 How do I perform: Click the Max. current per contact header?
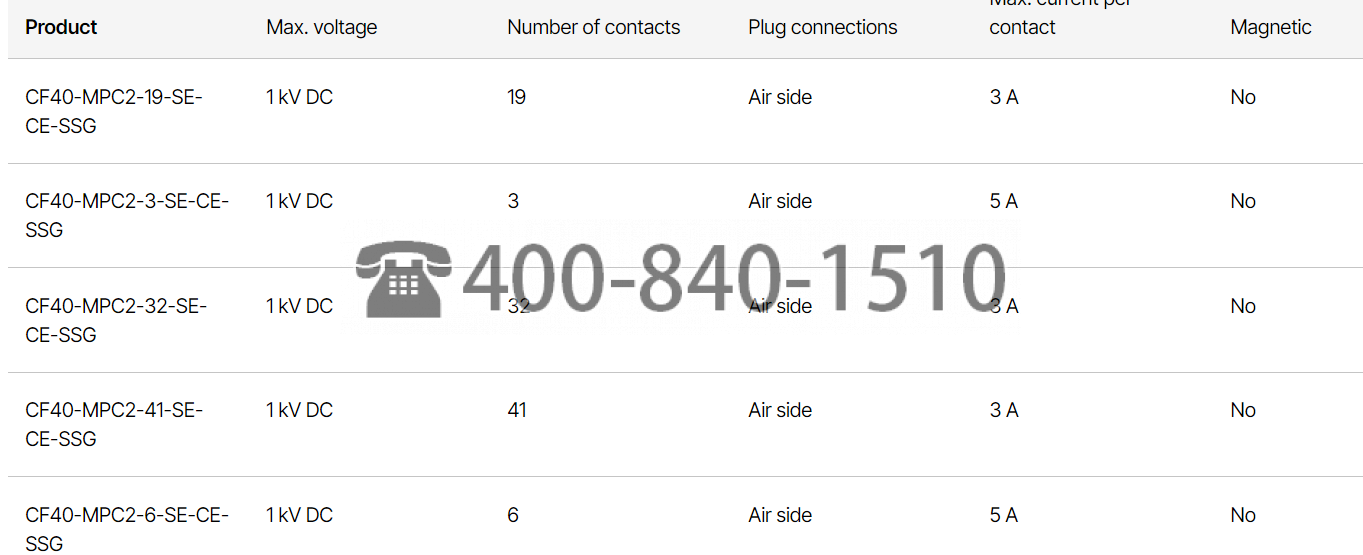[x=1060, y=15]
